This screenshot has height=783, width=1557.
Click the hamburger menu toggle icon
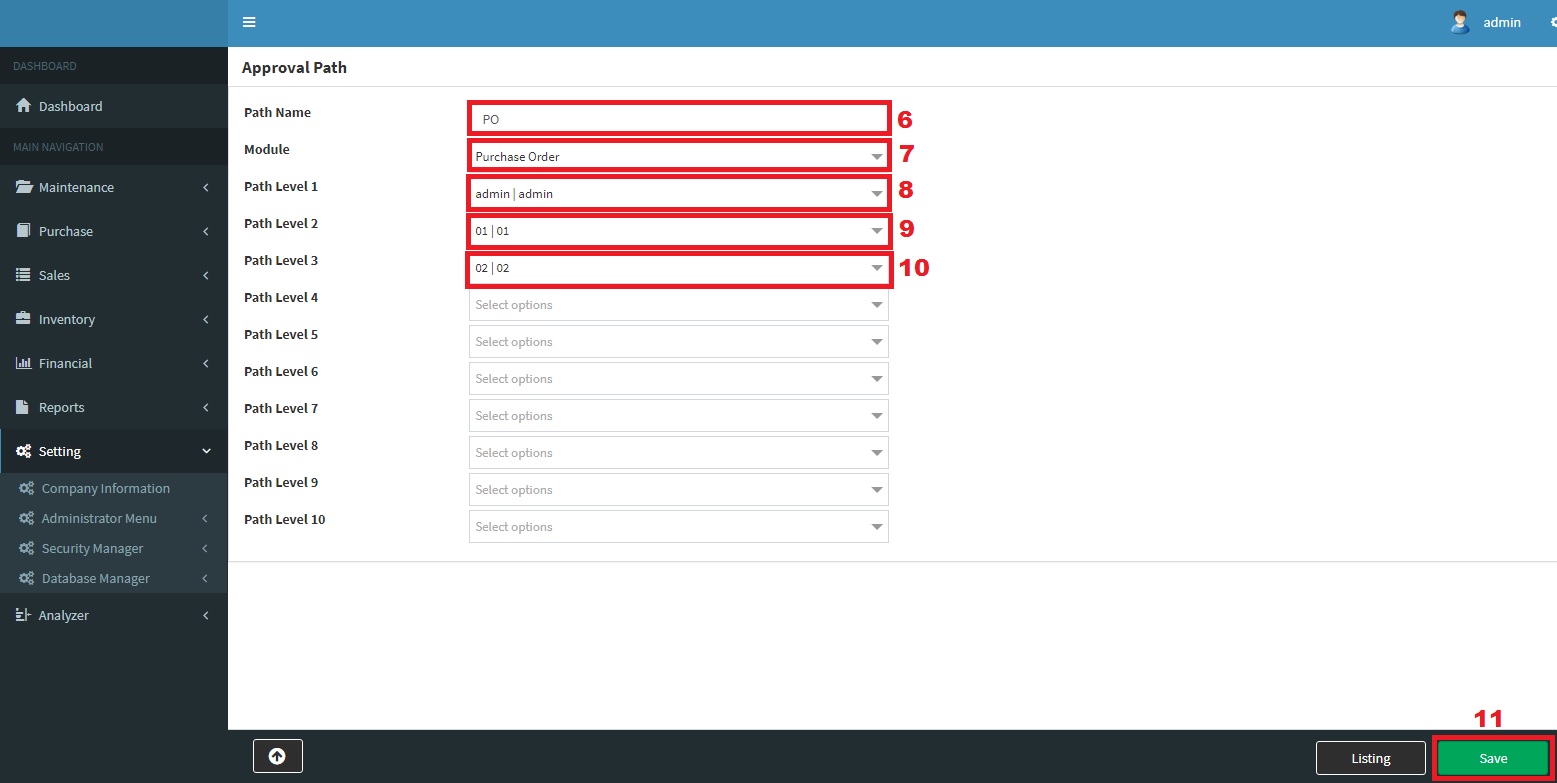point(249,22)
